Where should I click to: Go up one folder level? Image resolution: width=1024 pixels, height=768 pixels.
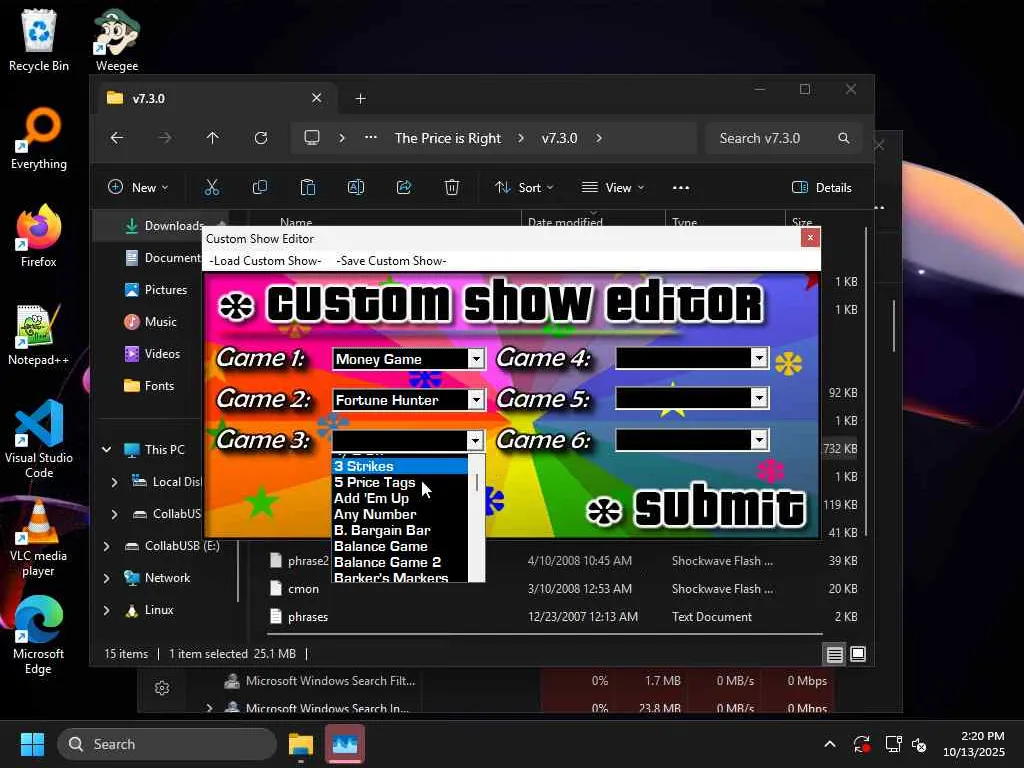click(x=212, y=138)
